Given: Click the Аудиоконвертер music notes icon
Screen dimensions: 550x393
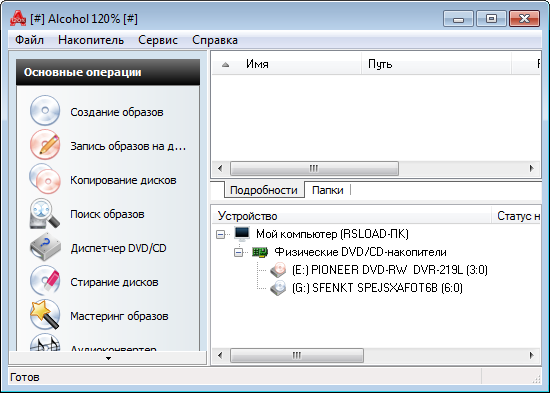Looking at the screenshot, I should click(x=45, y=342).
